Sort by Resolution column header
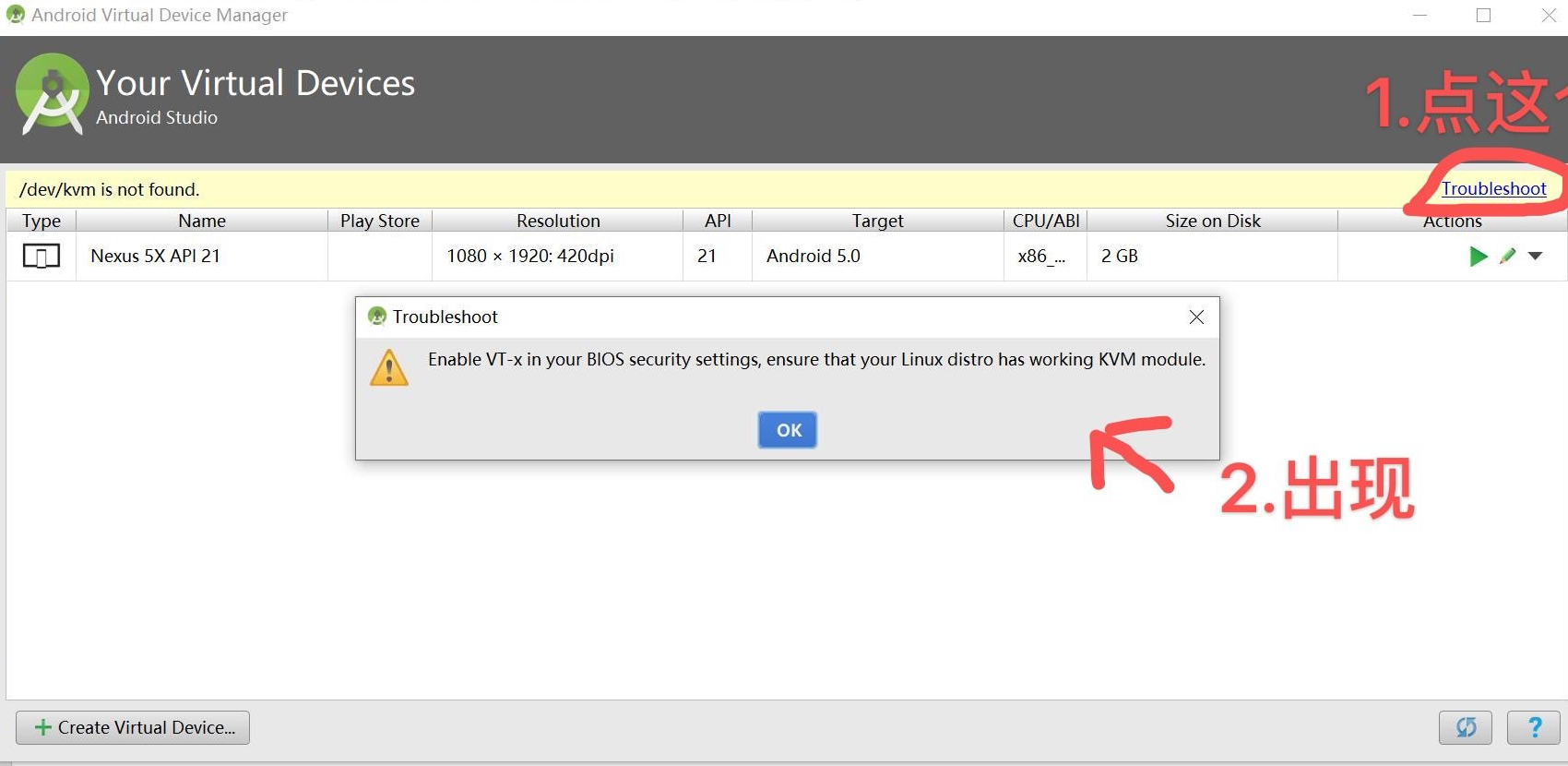Viewport: 1568px width, 766px height. click(558, 221)
